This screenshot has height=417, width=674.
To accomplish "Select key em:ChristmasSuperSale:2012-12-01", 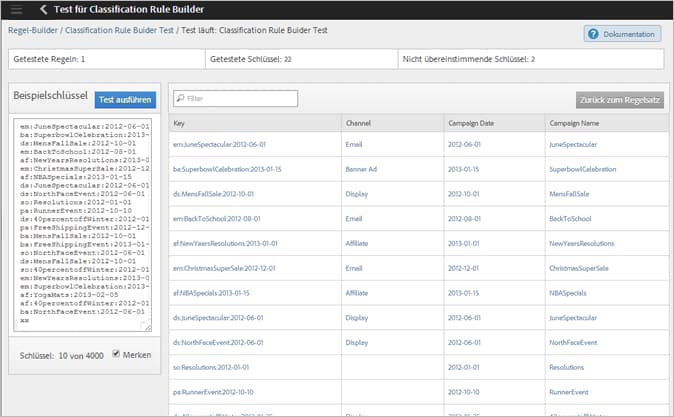I will (224, 268).
